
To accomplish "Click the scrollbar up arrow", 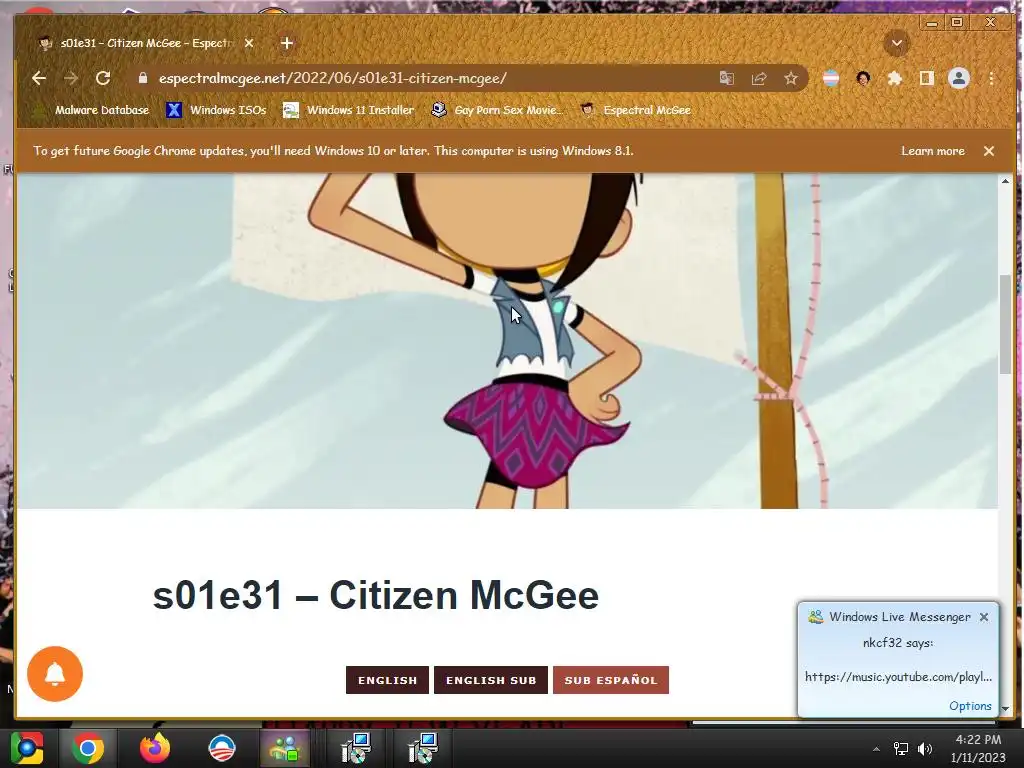I will tap(1005, 181).
